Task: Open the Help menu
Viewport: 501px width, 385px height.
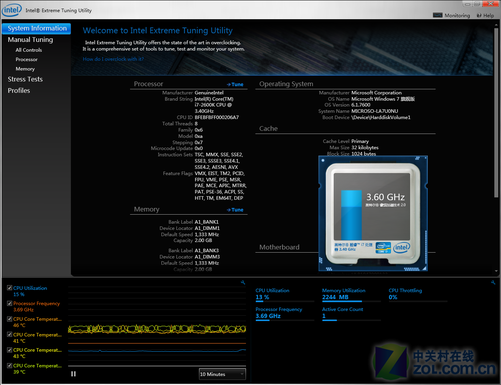Action: pos(485,15)
